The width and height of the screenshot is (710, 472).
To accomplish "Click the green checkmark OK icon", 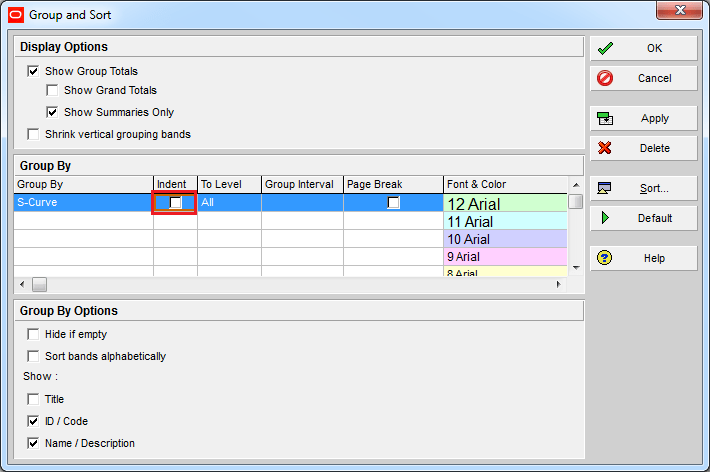I will tap(605, 48).
